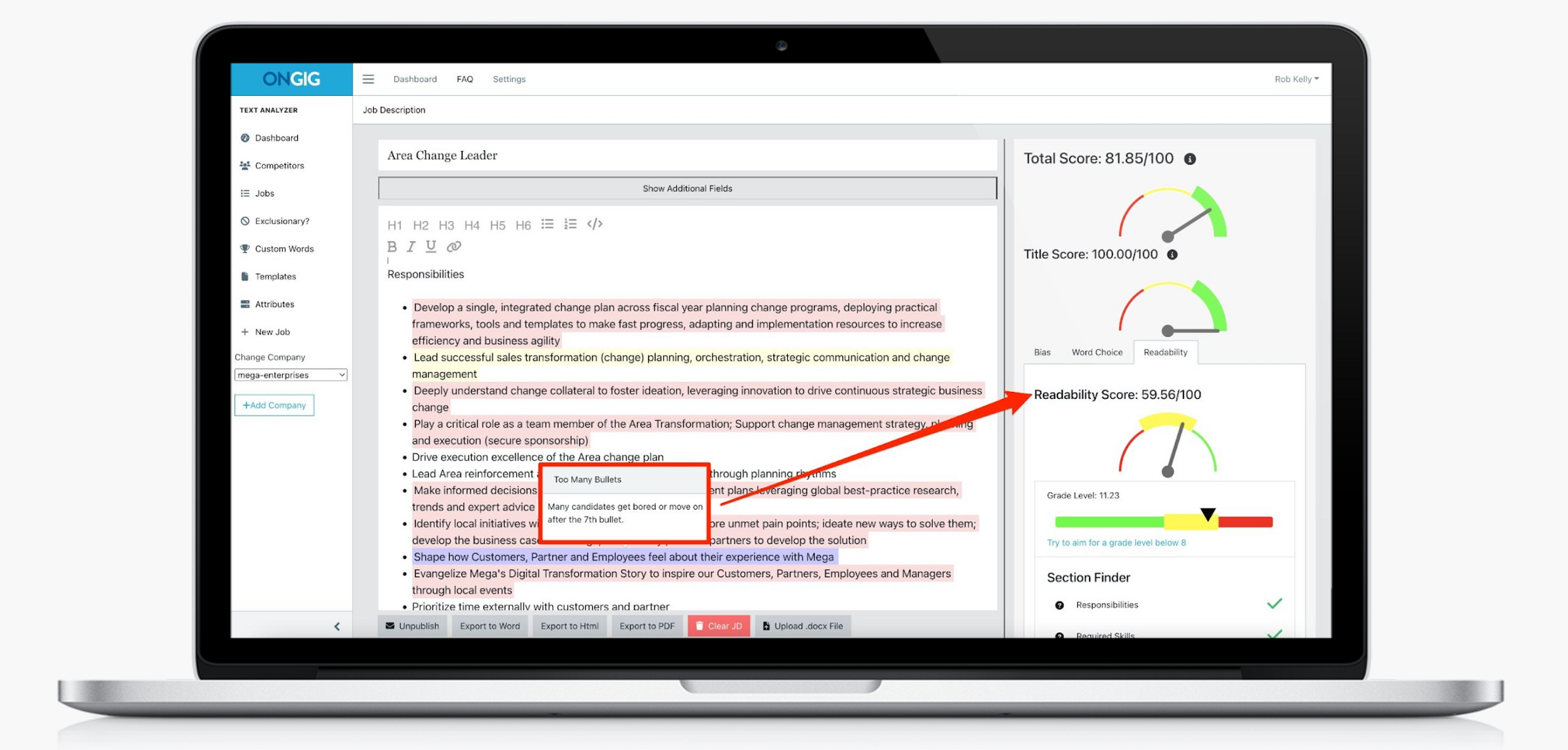Viewport: 1568px width, 750px height.
Task: Switch to the Word Choice tab
Action: click(x=1099, y=351)
